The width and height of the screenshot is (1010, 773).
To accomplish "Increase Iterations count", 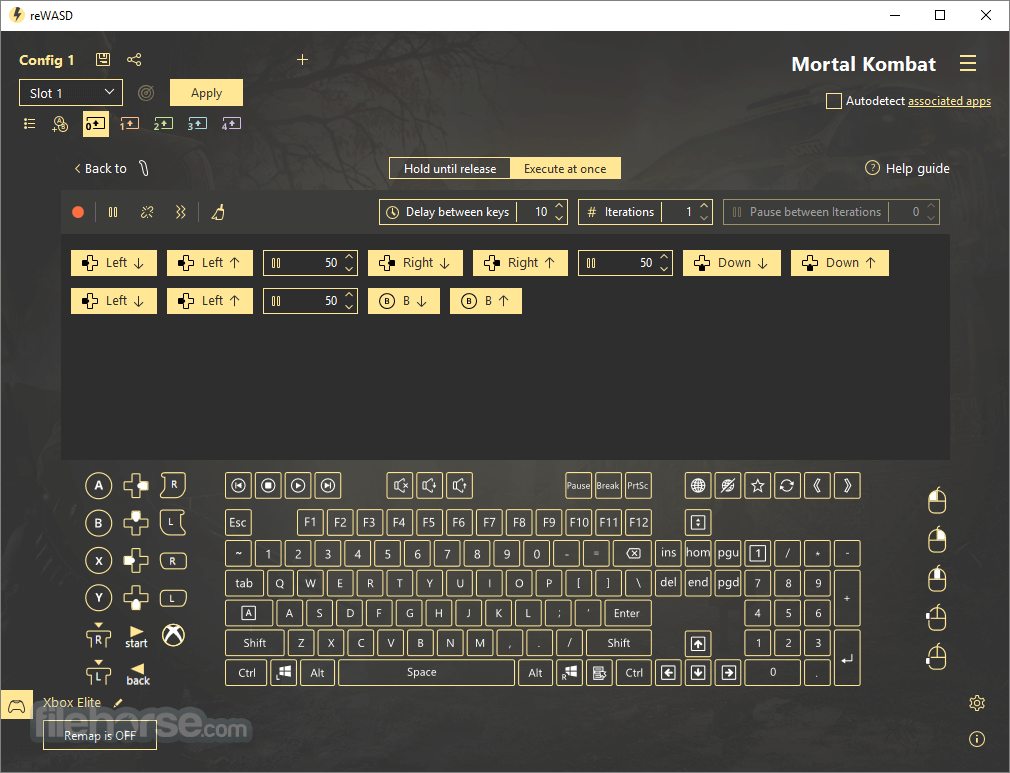I will pyautogui.click(x=704, y=206).
